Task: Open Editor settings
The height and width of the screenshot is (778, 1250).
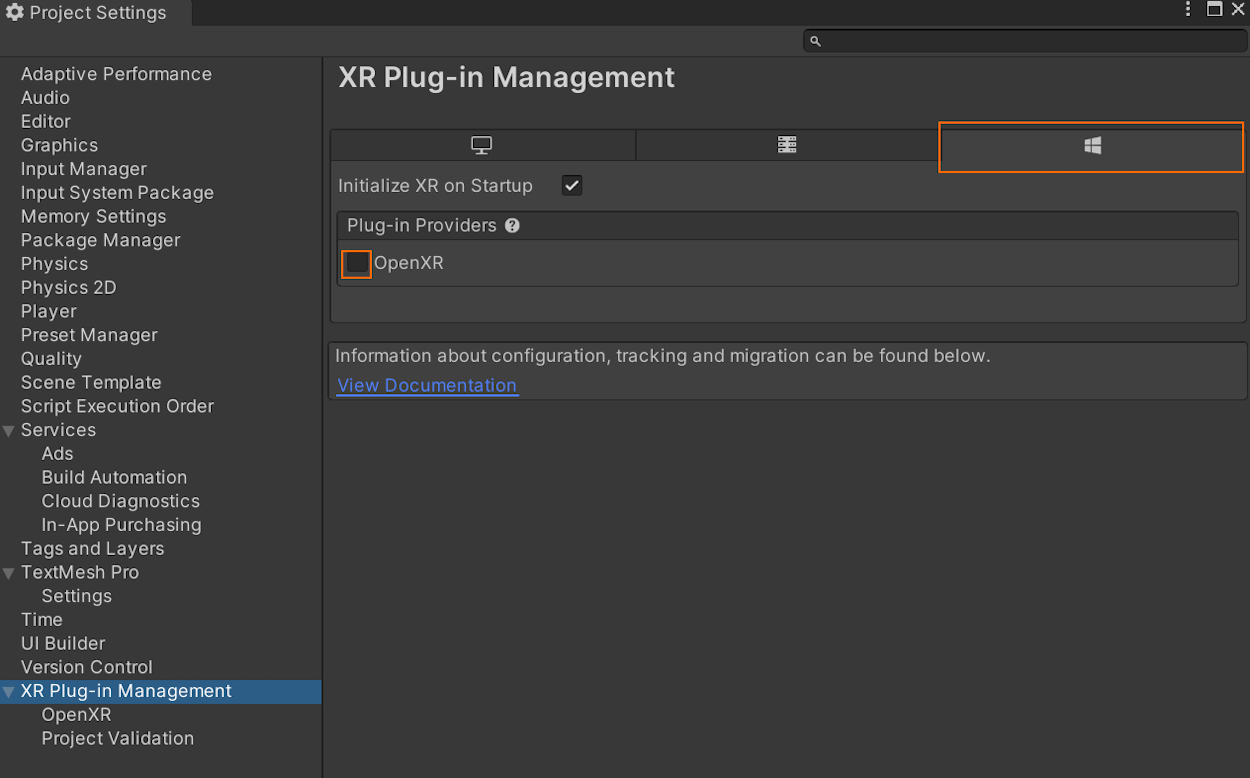Action: (x=46, y=122)
